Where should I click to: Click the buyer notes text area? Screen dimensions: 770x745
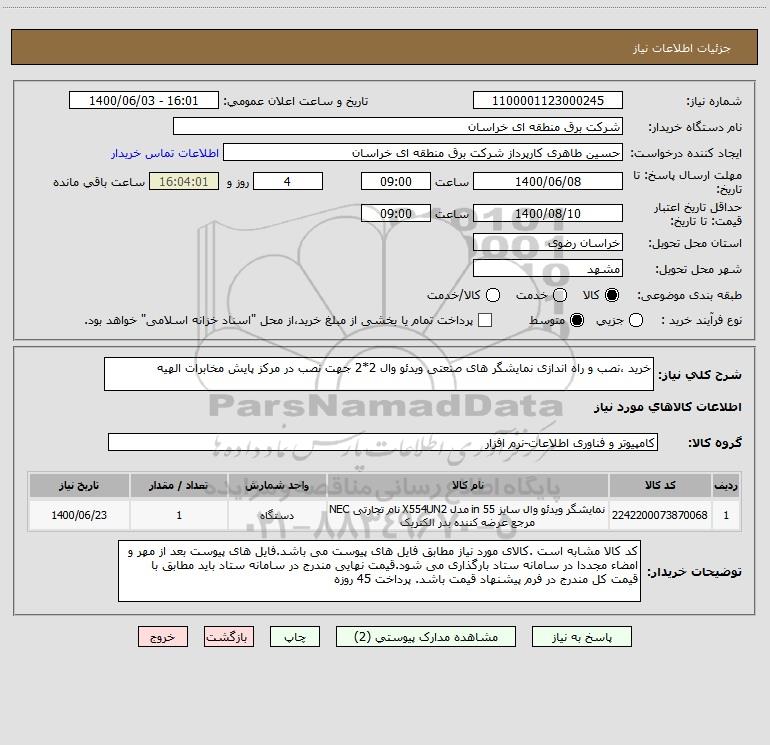point(379,571)
